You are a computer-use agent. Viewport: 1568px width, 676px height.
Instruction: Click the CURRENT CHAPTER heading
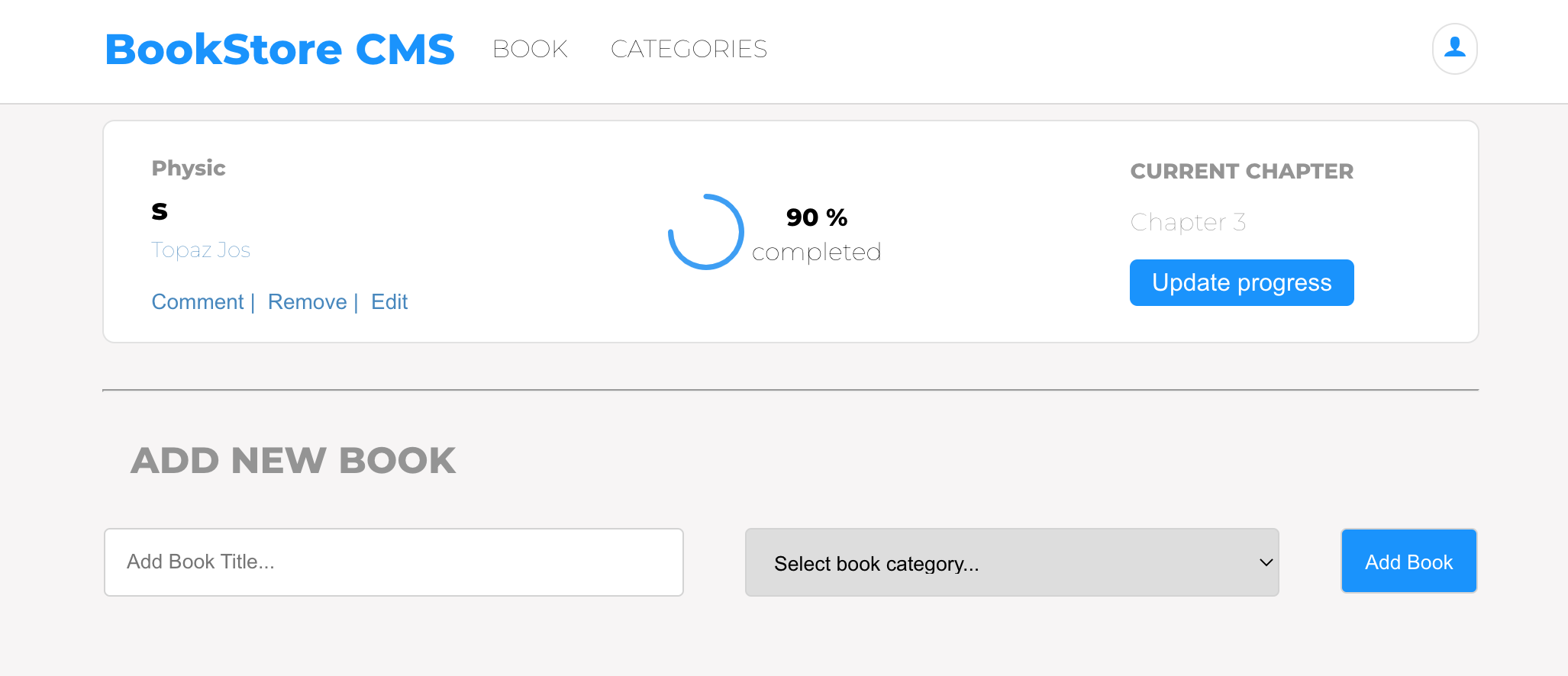(x=1241, y=171)
